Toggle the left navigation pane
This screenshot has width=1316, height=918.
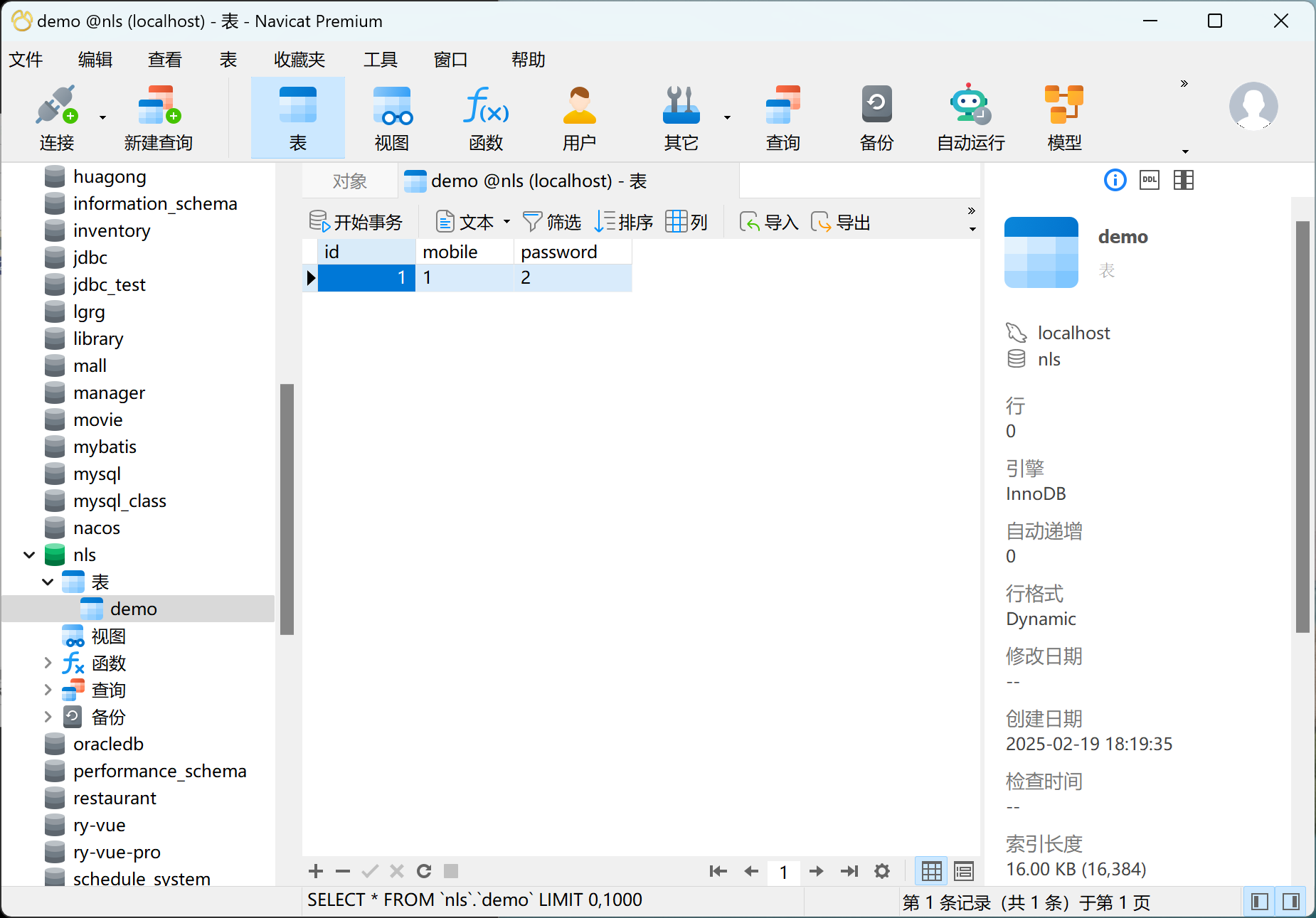pos(1260,902)
